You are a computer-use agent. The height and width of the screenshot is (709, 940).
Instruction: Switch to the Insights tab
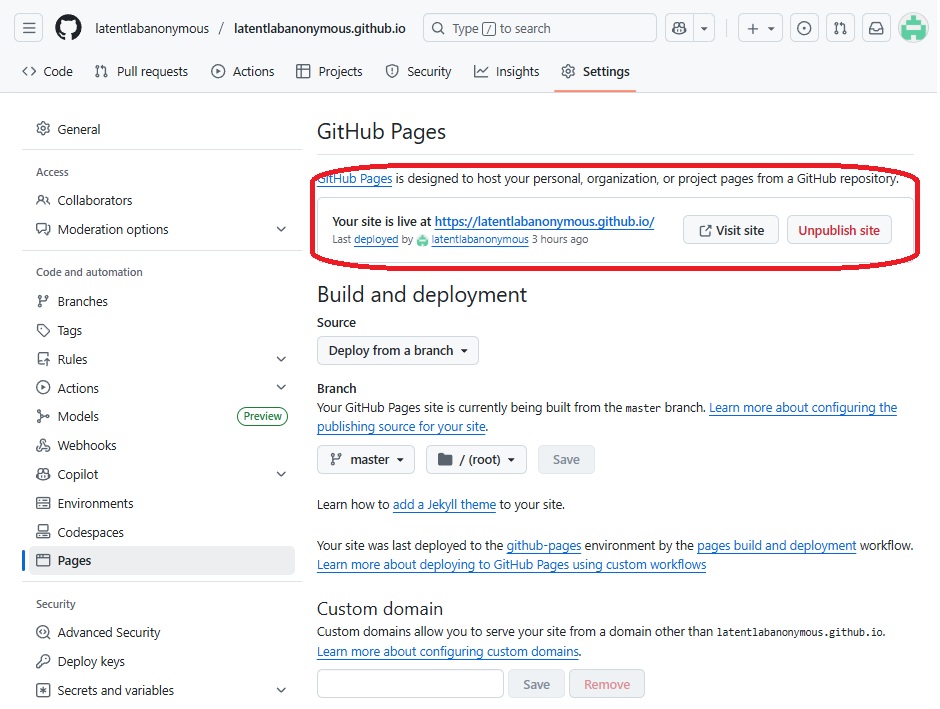pyautogui.click(x=506, y=71)
